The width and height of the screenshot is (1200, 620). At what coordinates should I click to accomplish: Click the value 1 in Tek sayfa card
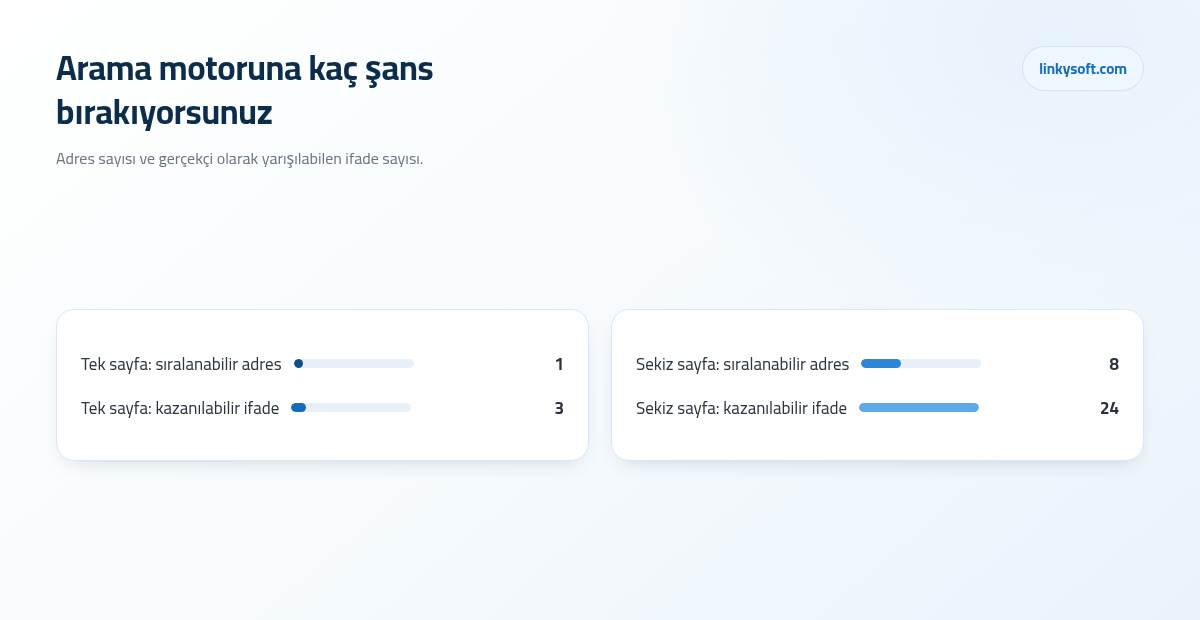pyautogui.click(x=559, y=364)
